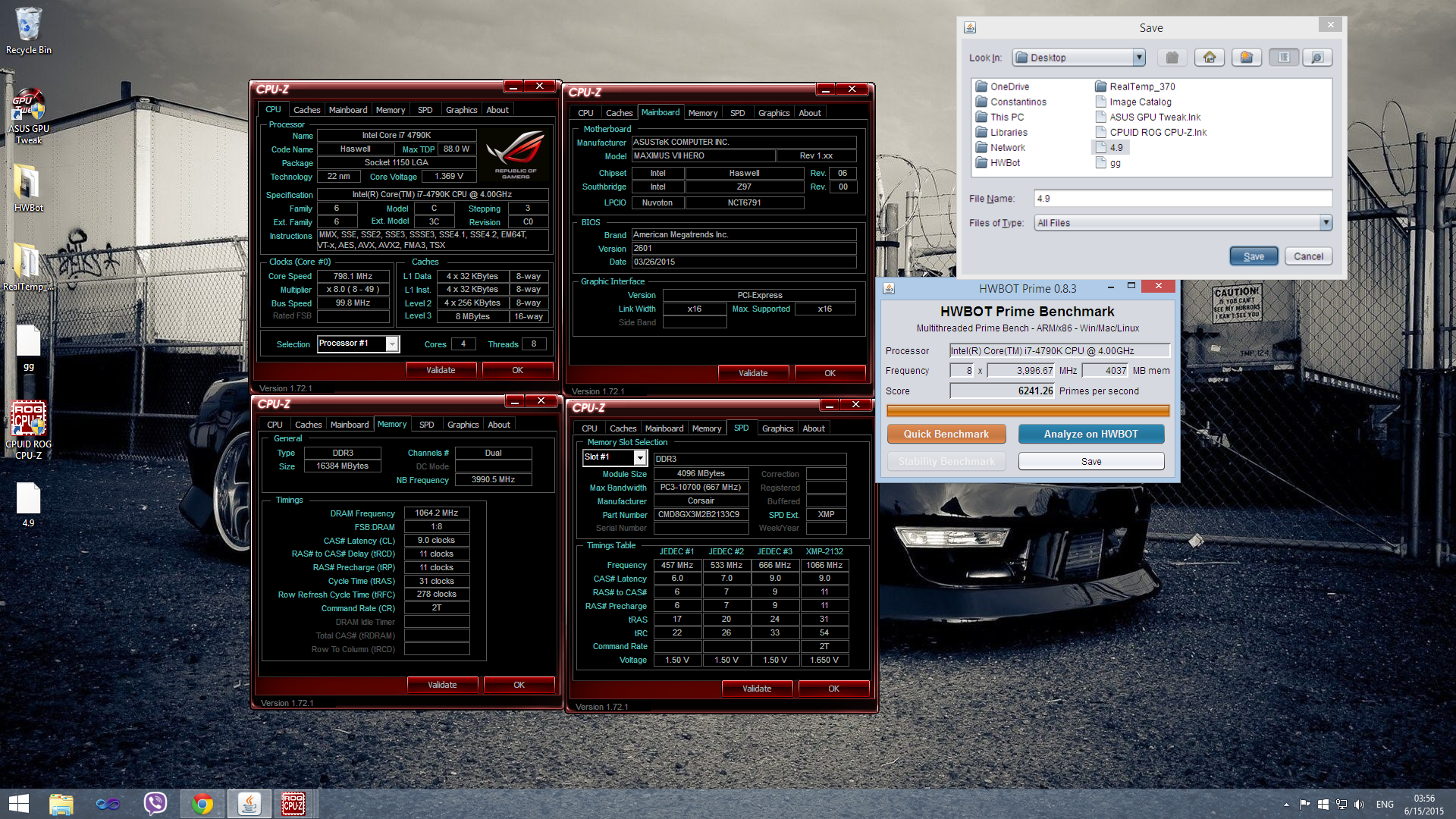1456x819 pixels.
Task: Expand the Slot #1 memory slot dropdown
Action: pyautogui.click(x=640, y=458)
